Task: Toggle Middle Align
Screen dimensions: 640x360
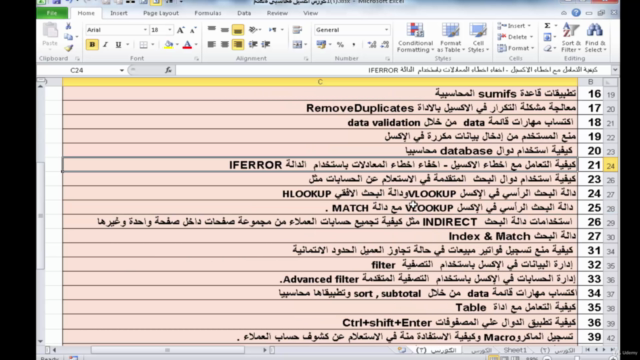Action: 225,29
